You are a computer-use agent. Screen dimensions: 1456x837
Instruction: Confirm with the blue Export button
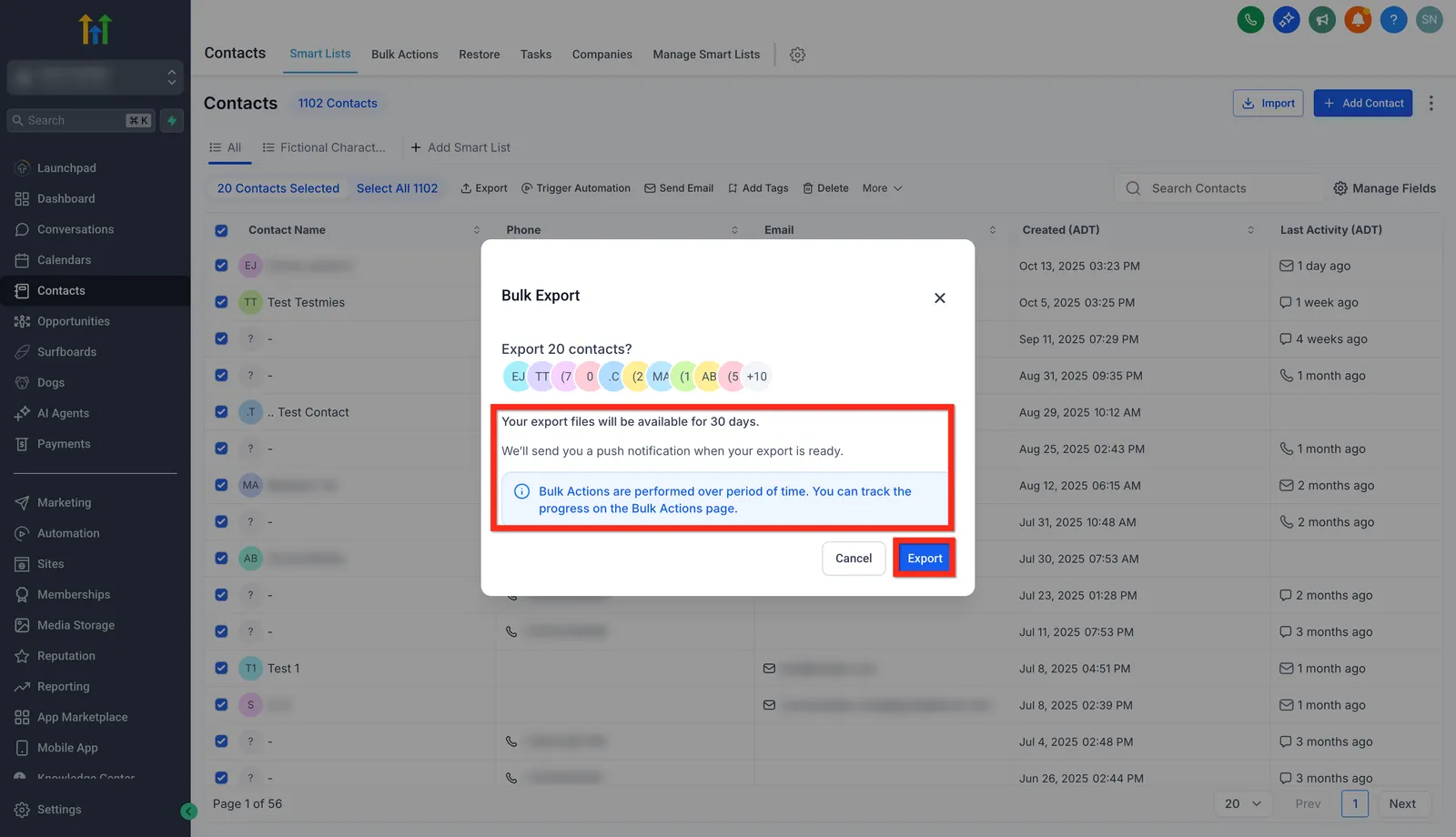click(925, 559)
